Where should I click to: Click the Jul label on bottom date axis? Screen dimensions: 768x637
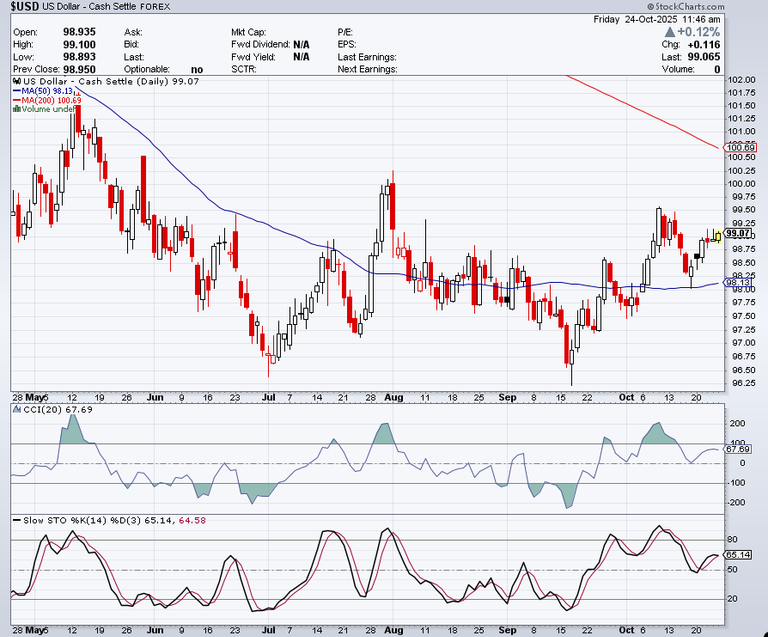(x=268, y=630)
